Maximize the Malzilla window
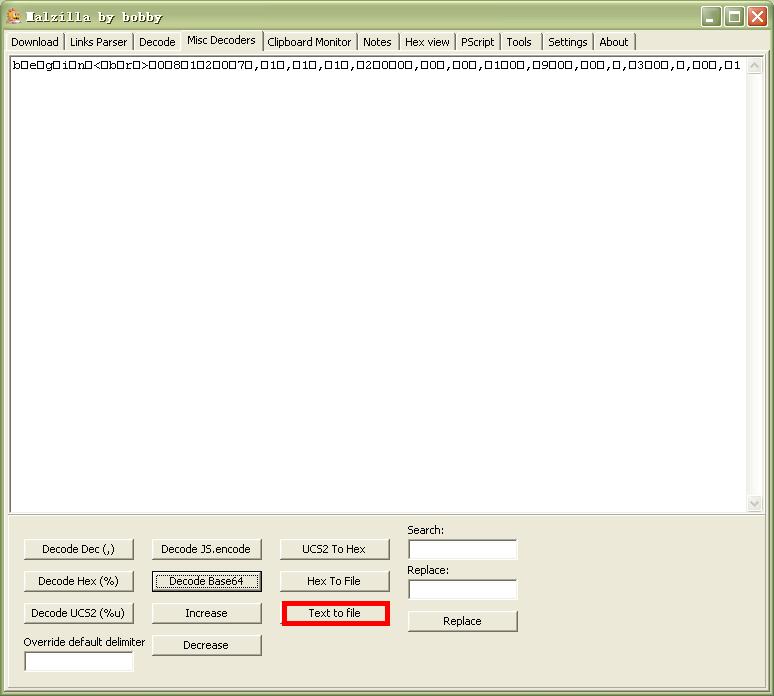The width and height of the screenshot is (774, 696). [735, 17]
